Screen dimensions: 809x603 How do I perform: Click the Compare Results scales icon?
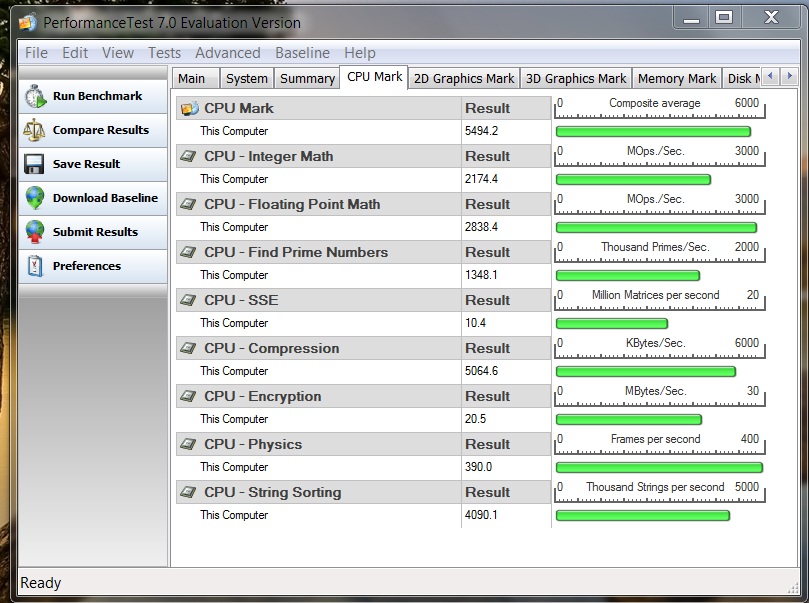pos(34,130)
